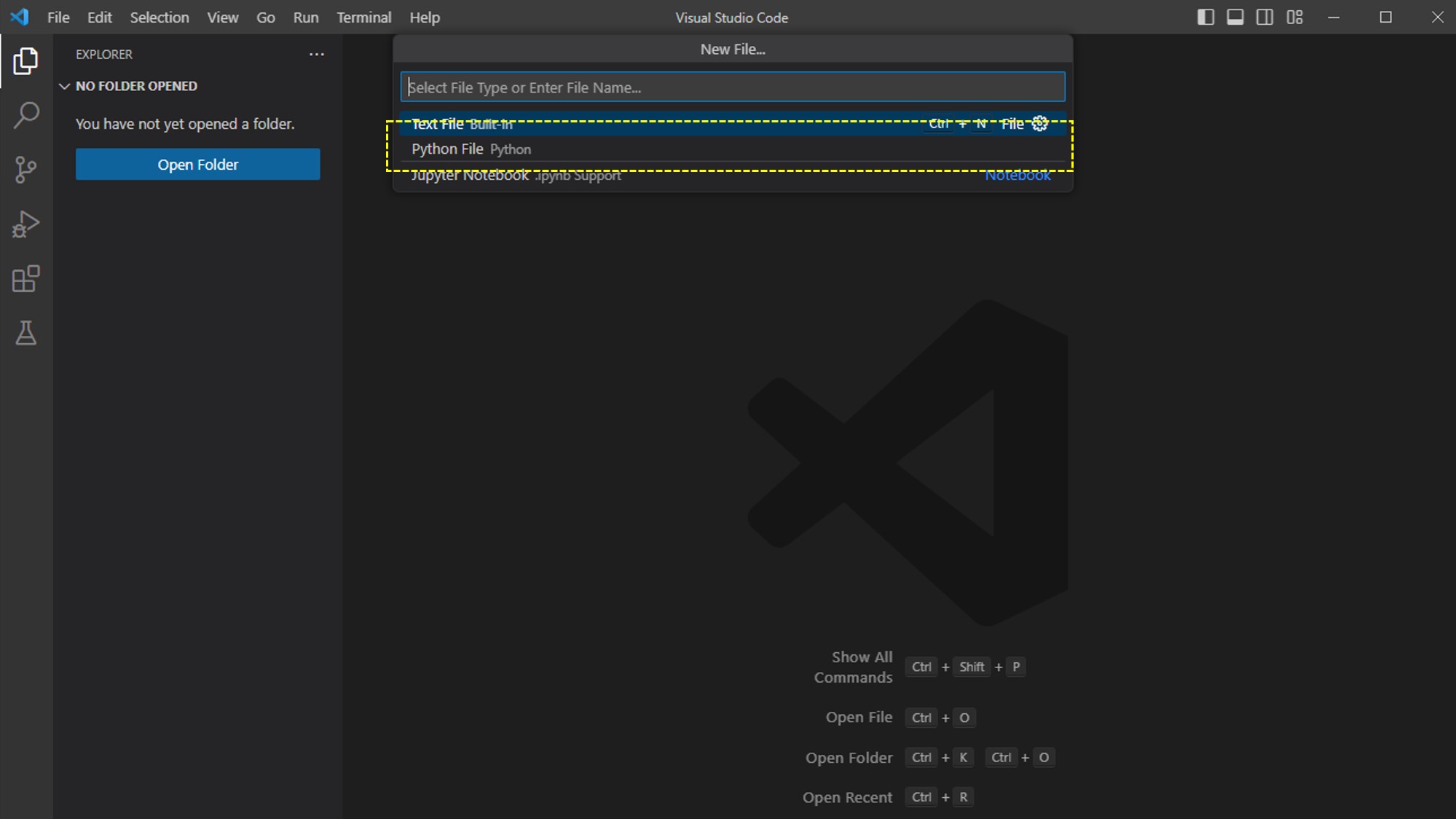Toggle the bottom panel visibility

coord(1235,17)
